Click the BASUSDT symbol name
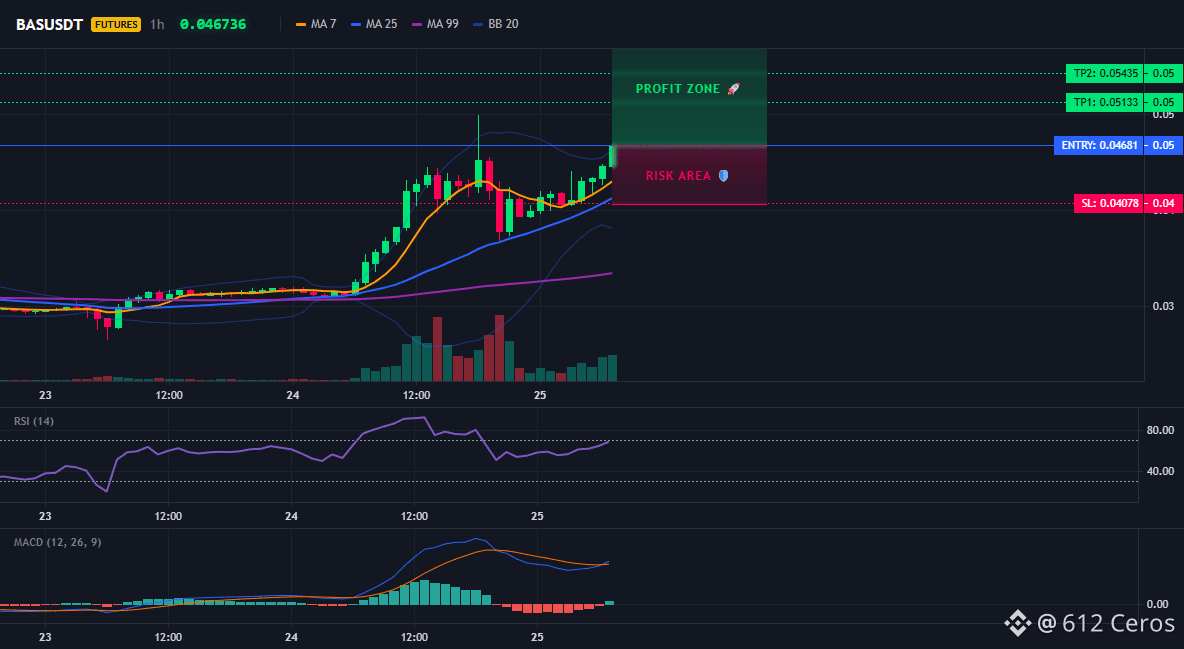This screenshot has height=649, width=1184. click(49, 24)
